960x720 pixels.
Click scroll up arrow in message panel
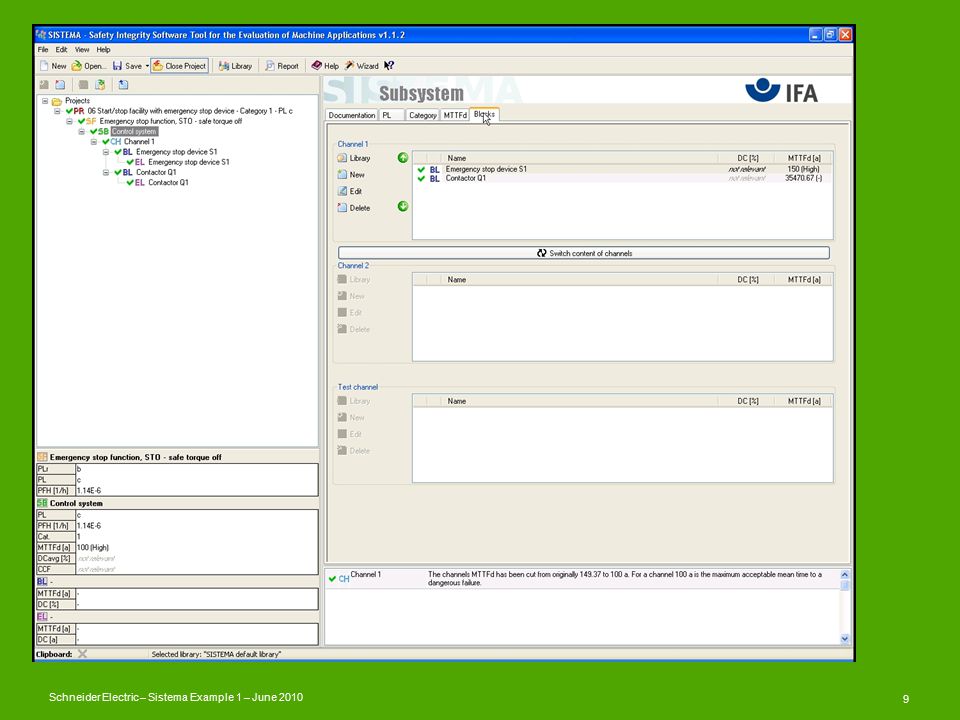click(x=845, y=574)
